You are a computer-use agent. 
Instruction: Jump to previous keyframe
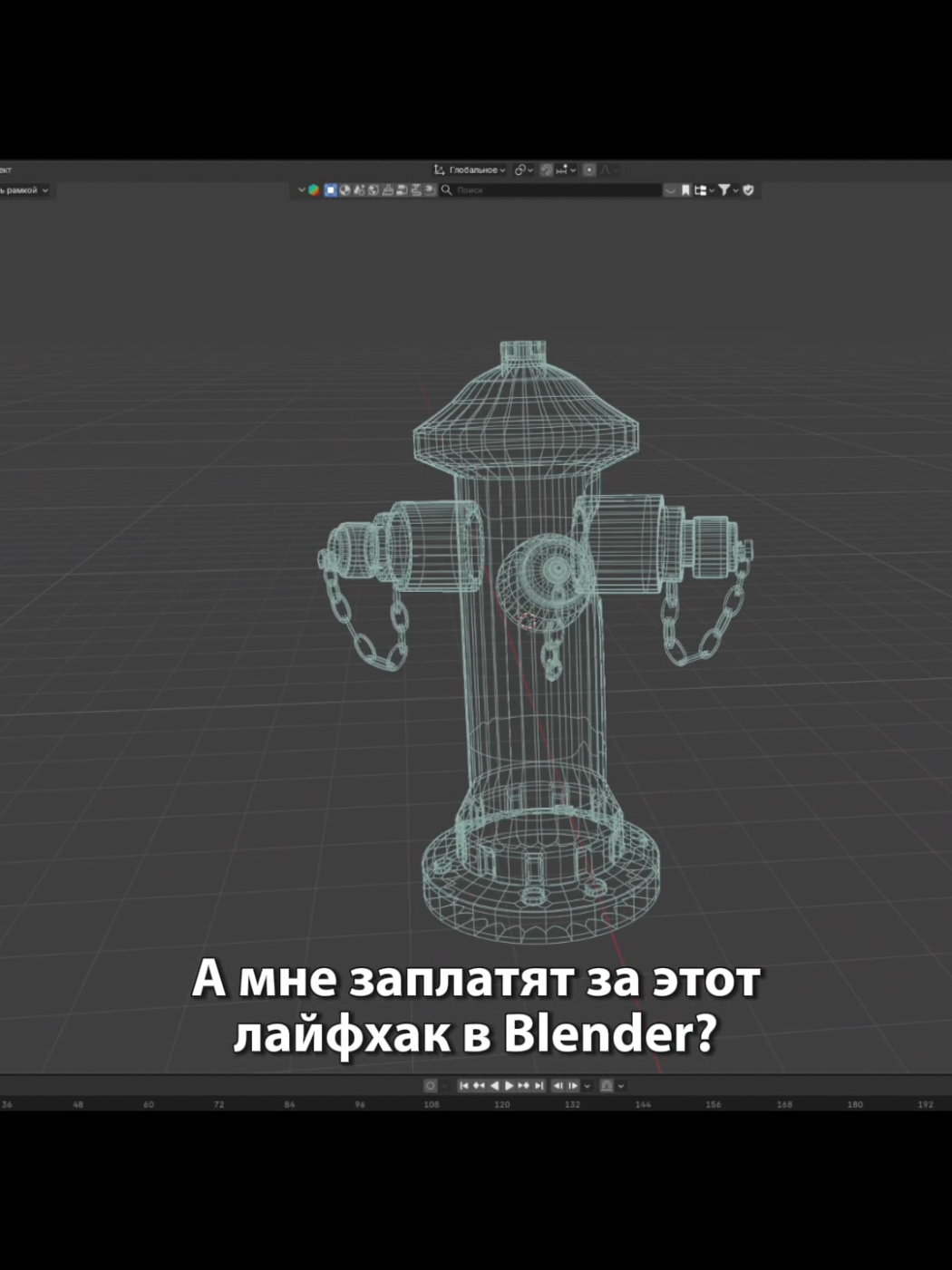(x=479, y=1085)
